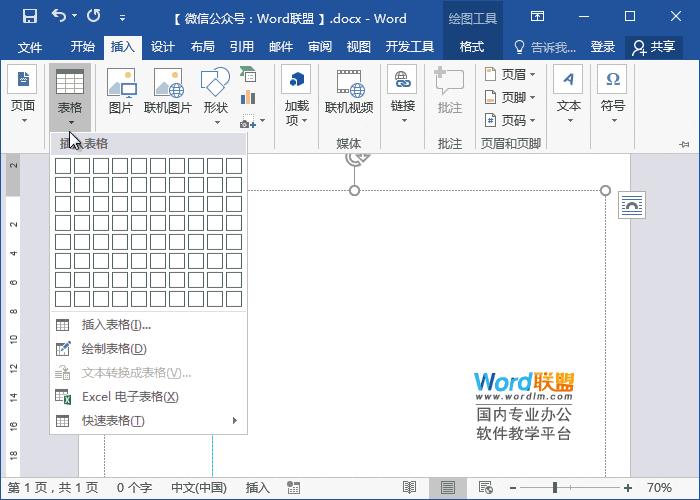
Task: Open the 加载项 add-ins dropdown
Action: point(296,96)
